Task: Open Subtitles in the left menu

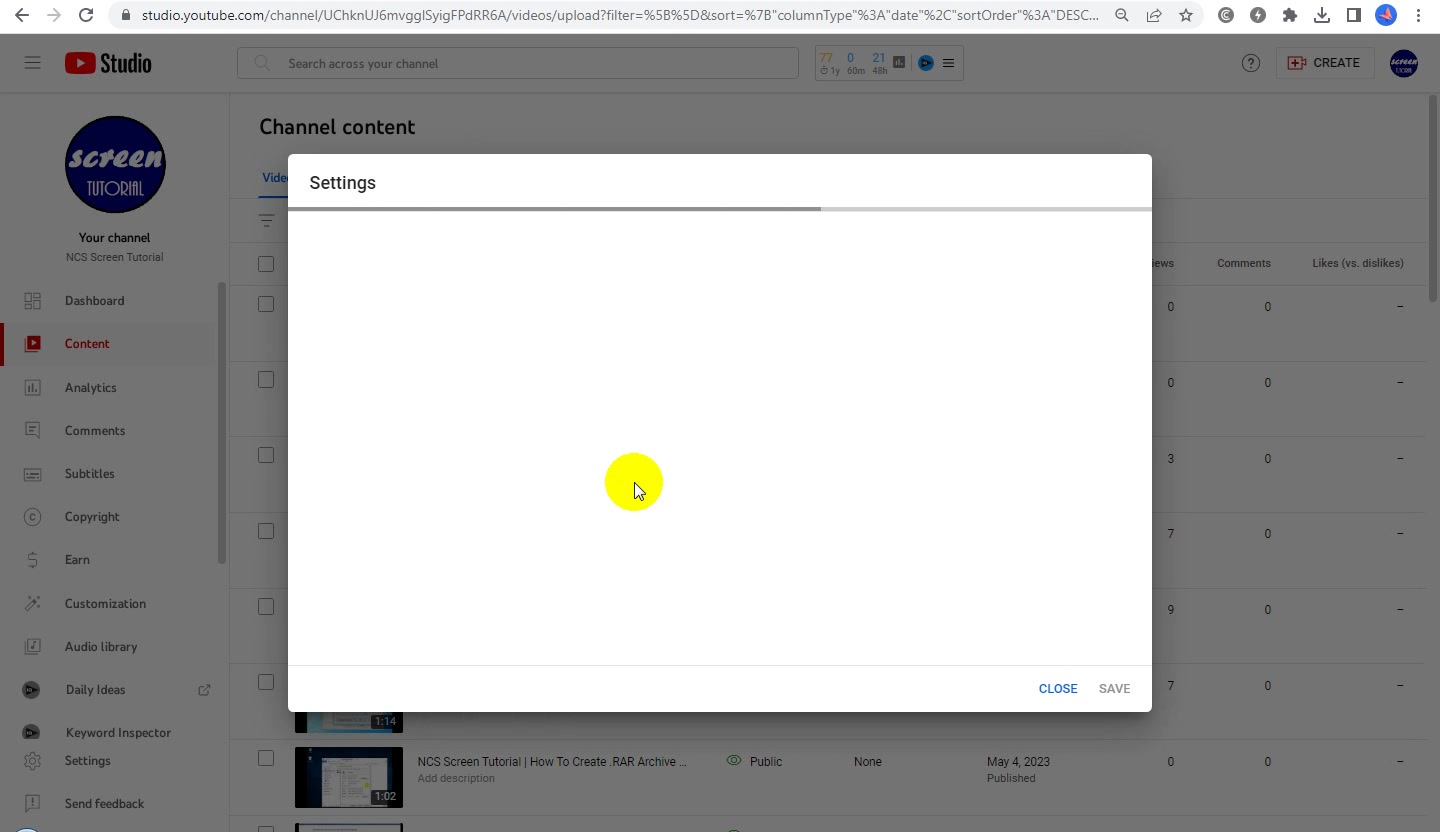Action: tap(90, 474)
